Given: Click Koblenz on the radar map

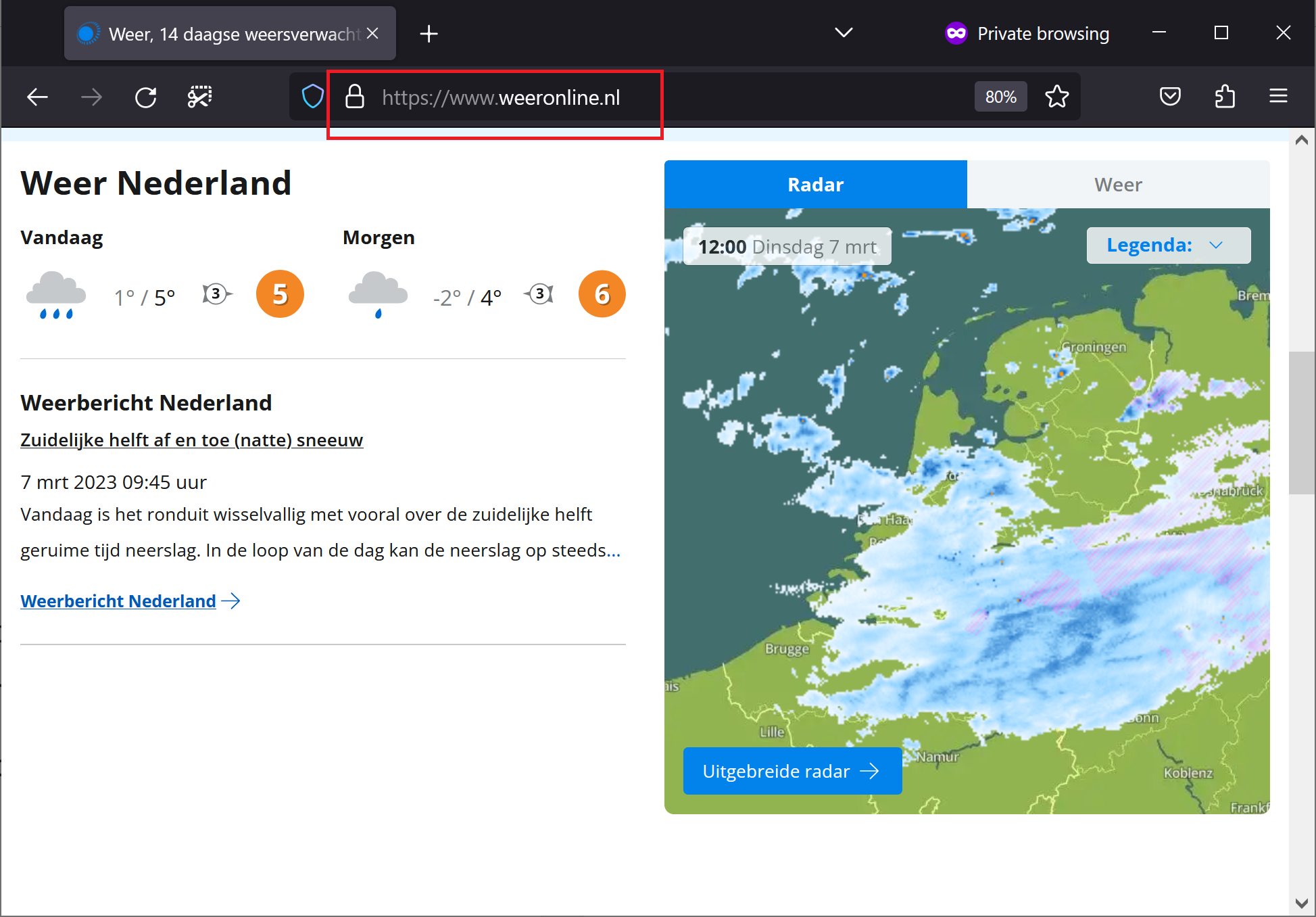Looking at the screenshot, I should [x=1188, y=773].
